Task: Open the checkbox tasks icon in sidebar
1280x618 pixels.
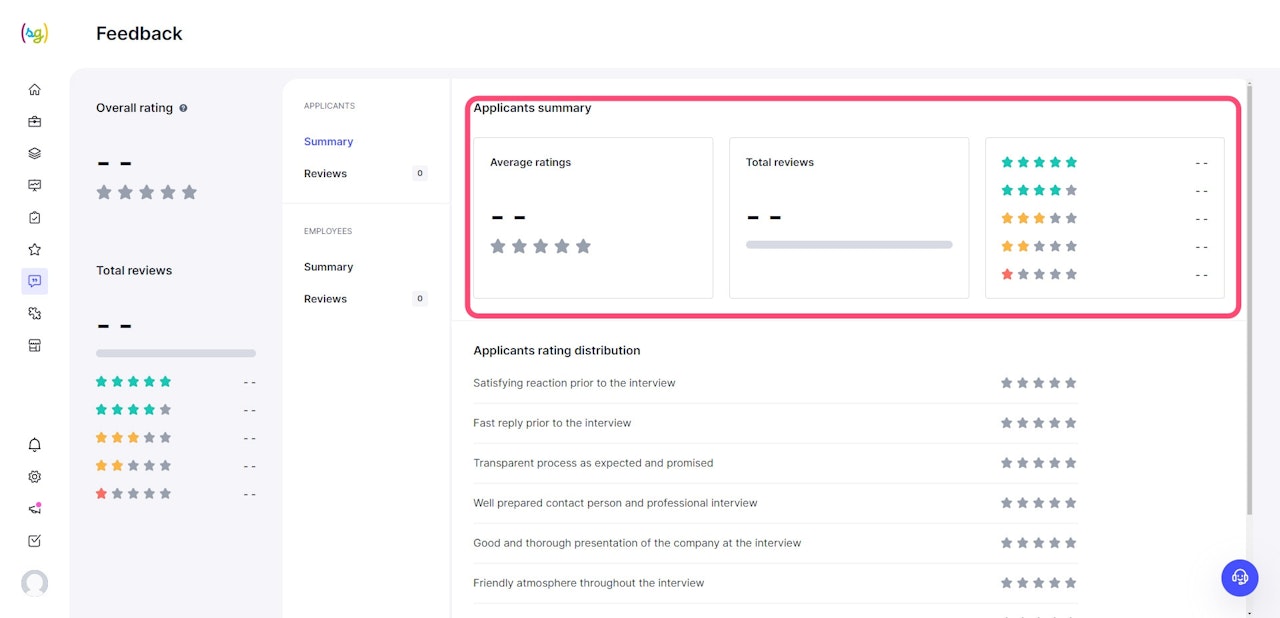Action: [35, 541]
